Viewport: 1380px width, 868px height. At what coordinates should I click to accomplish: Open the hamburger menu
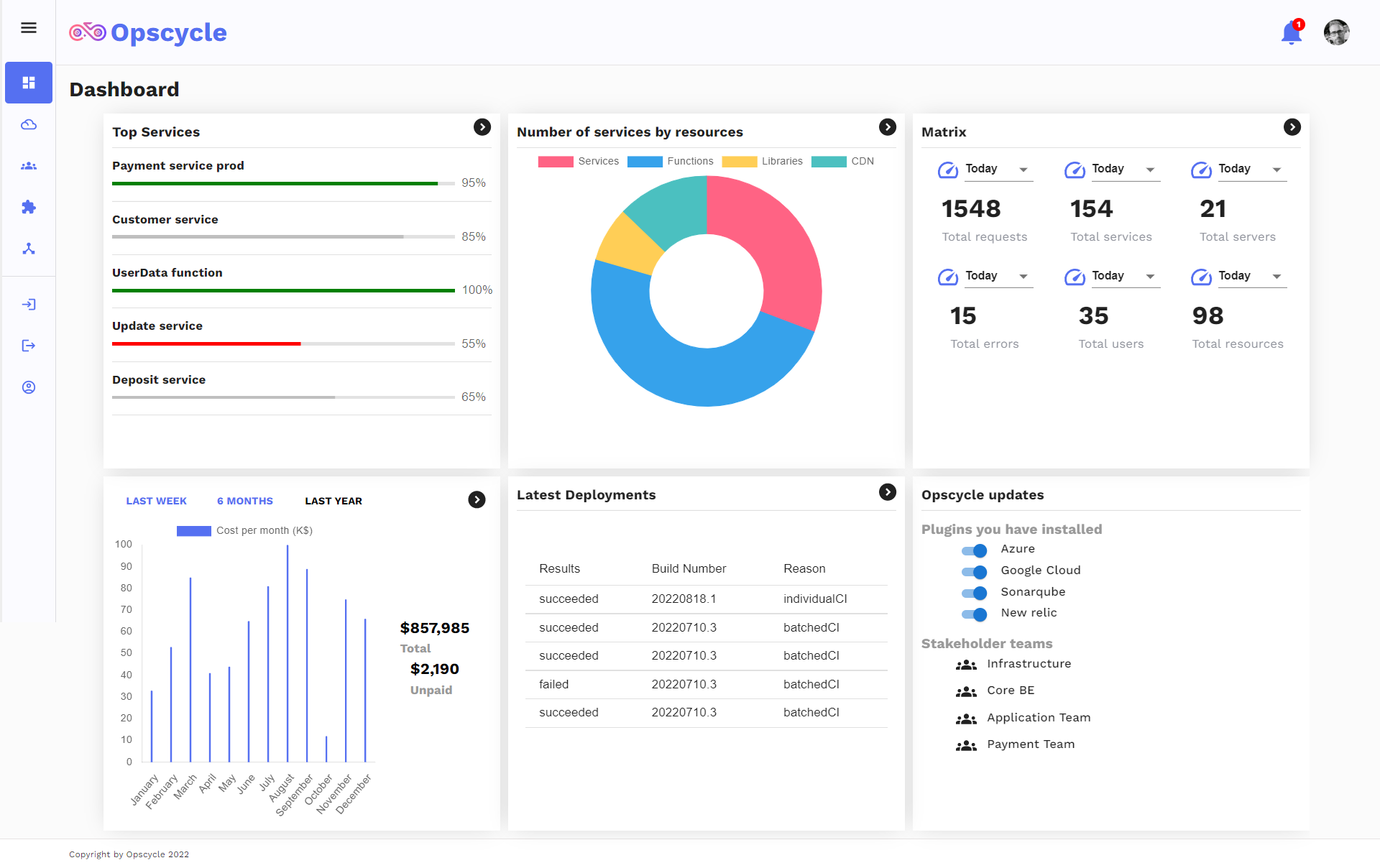[29, 28]
